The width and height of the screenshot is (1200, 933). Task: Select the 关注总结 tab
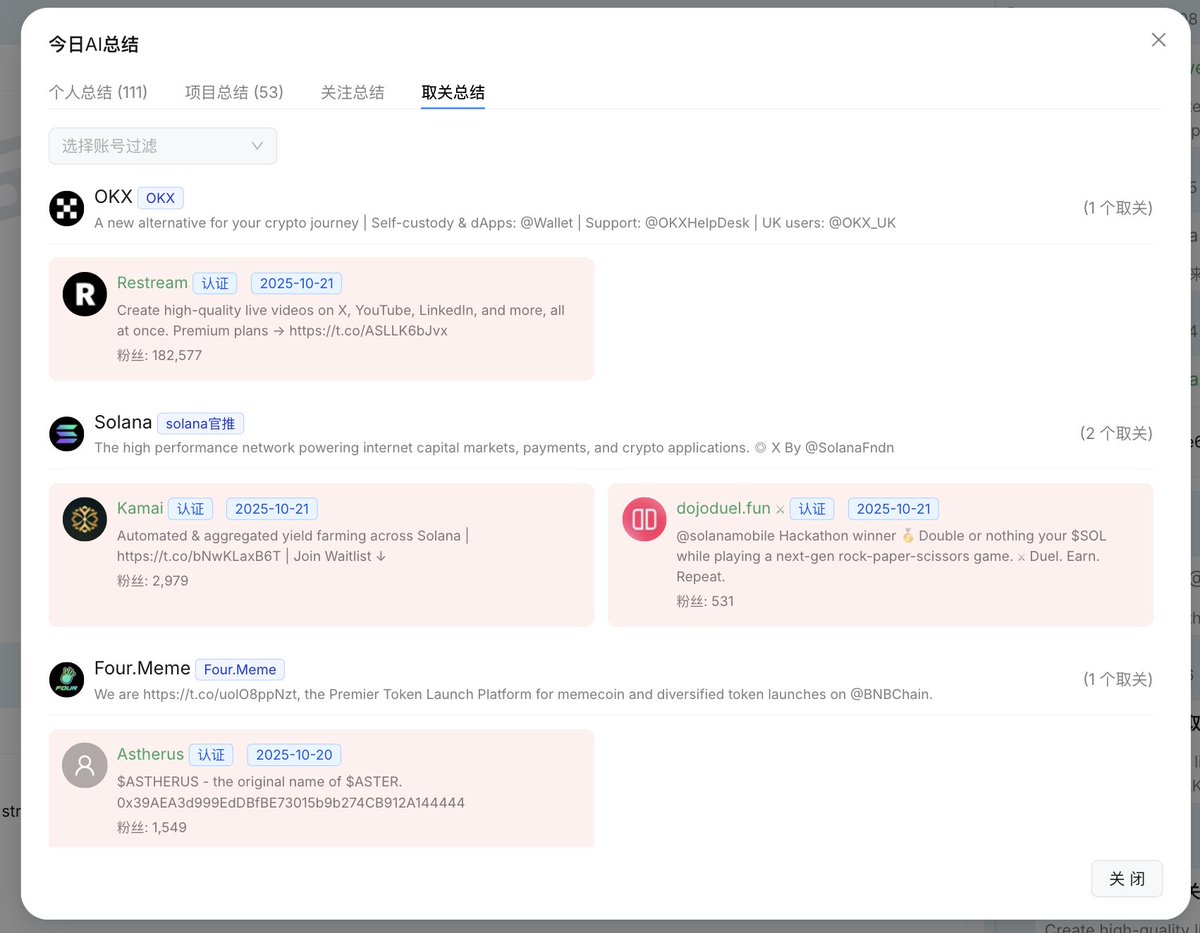coord(352,92)
